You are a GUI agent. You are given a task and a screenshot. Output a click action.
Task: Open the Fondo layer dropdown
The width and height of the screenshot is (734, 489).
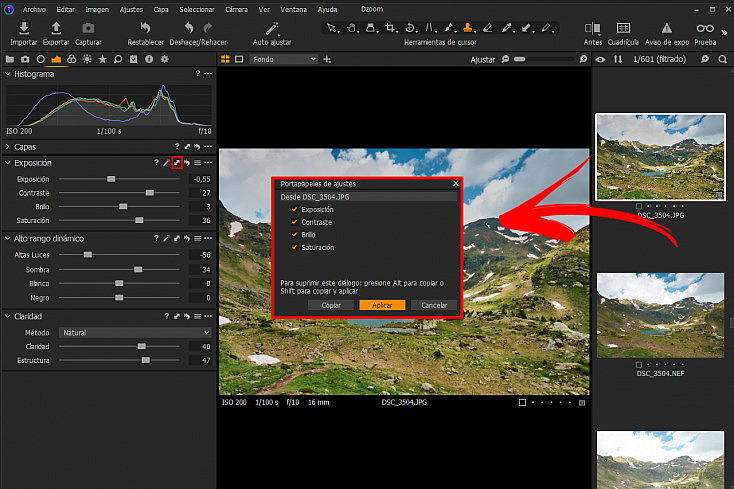coord(284,59)
